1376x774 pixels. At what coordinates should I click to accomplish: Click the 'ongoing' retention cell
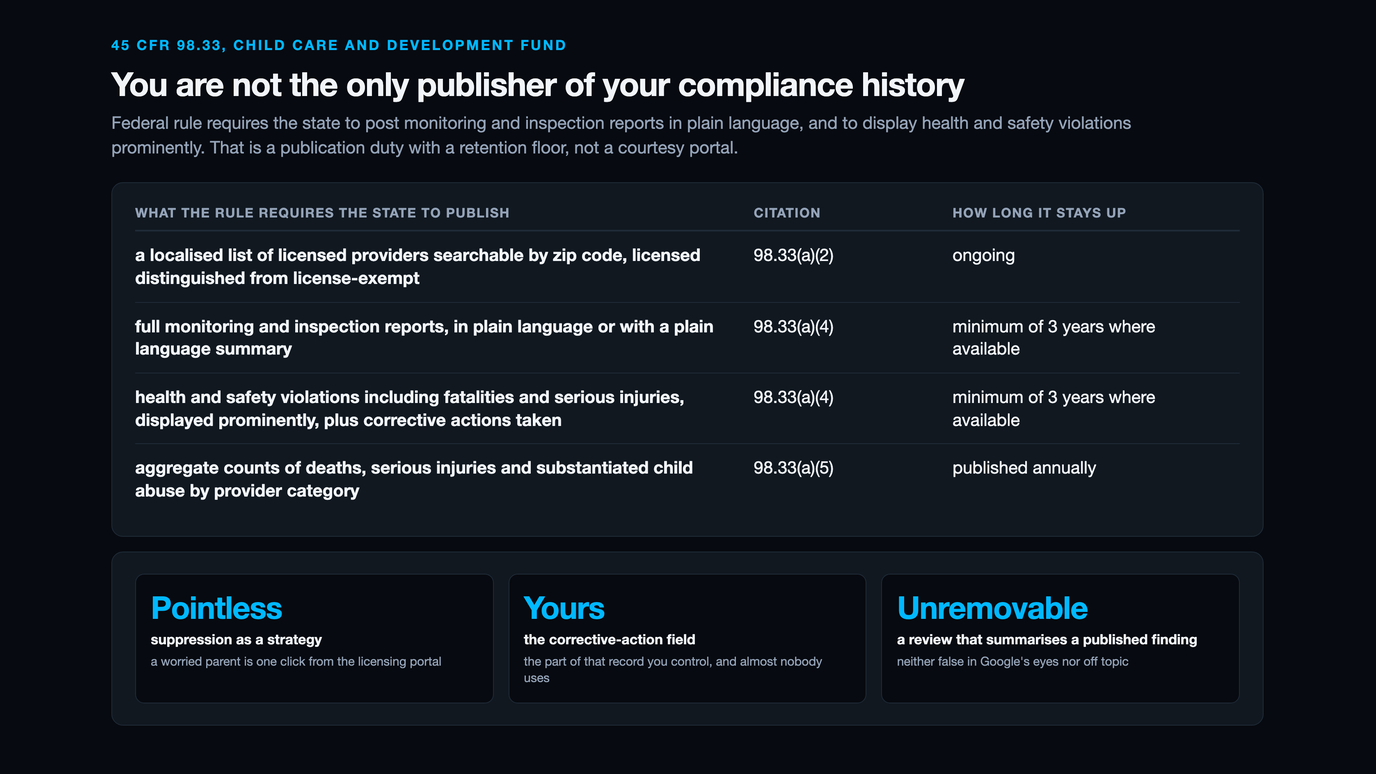[x=983, y=255]
